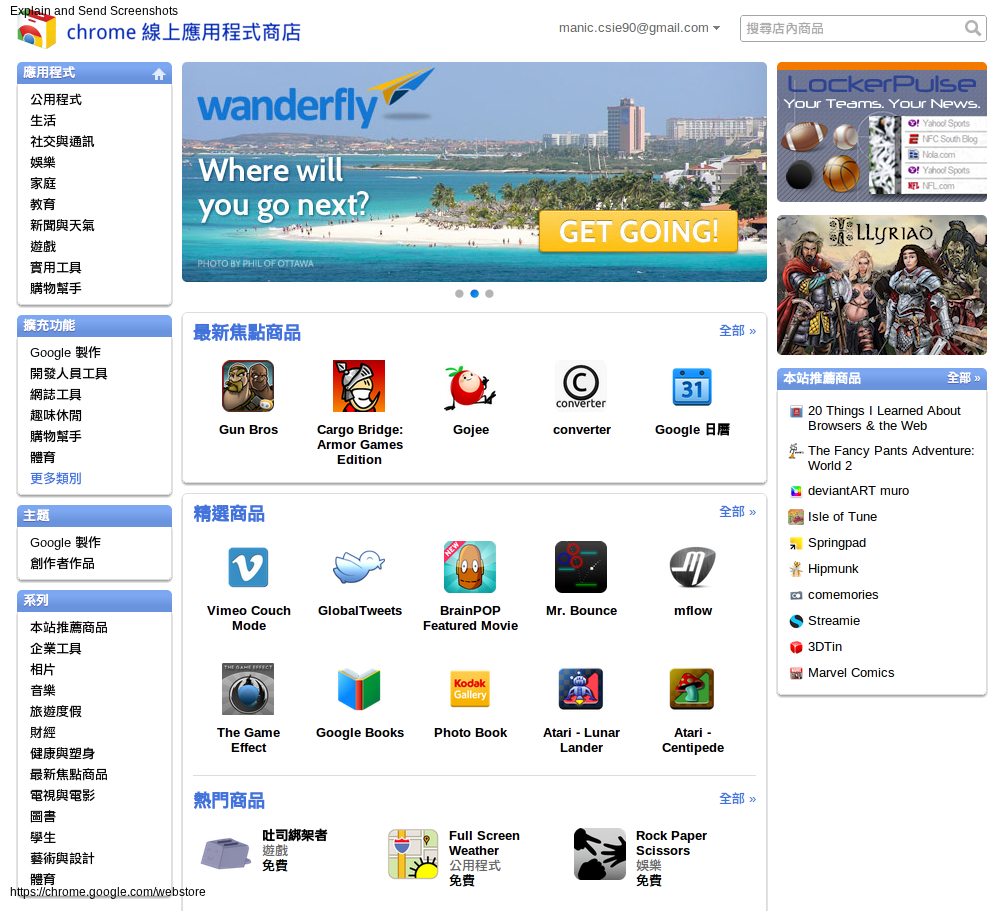View all 最新焦點商品 via 全部 link

737,331
